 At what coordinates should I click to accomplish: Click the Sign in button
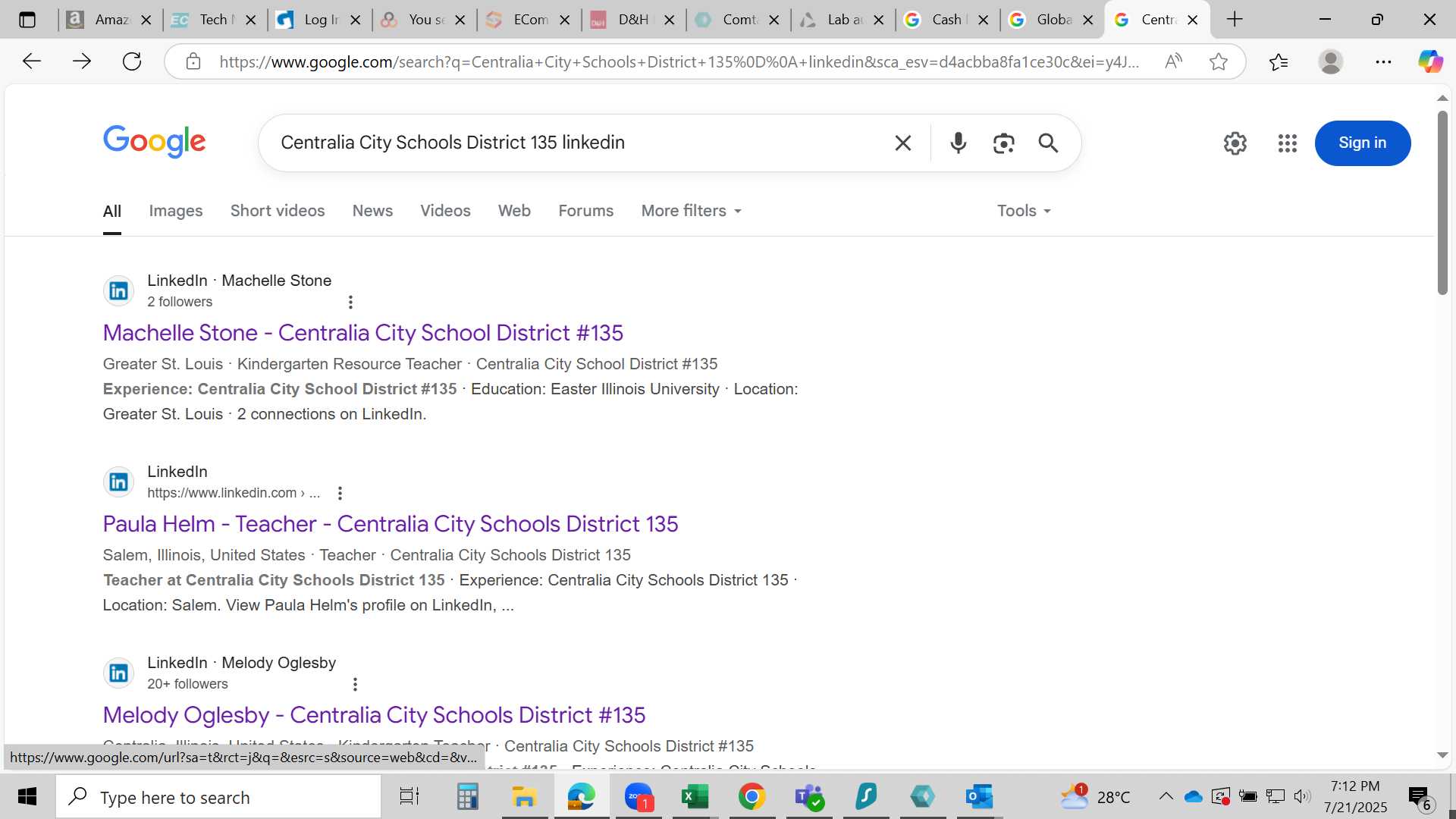(1362, 143)
